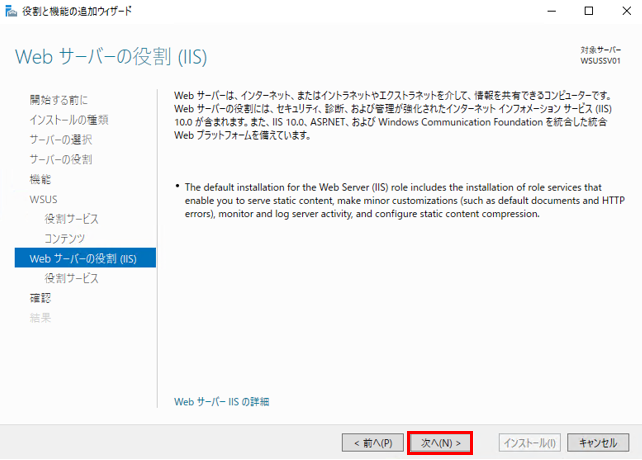Screen dimensions: 642x460
Task: Click the 役割と機能の追加ウィザード window title
Action: pyautogui.click(x=77, y=11)
